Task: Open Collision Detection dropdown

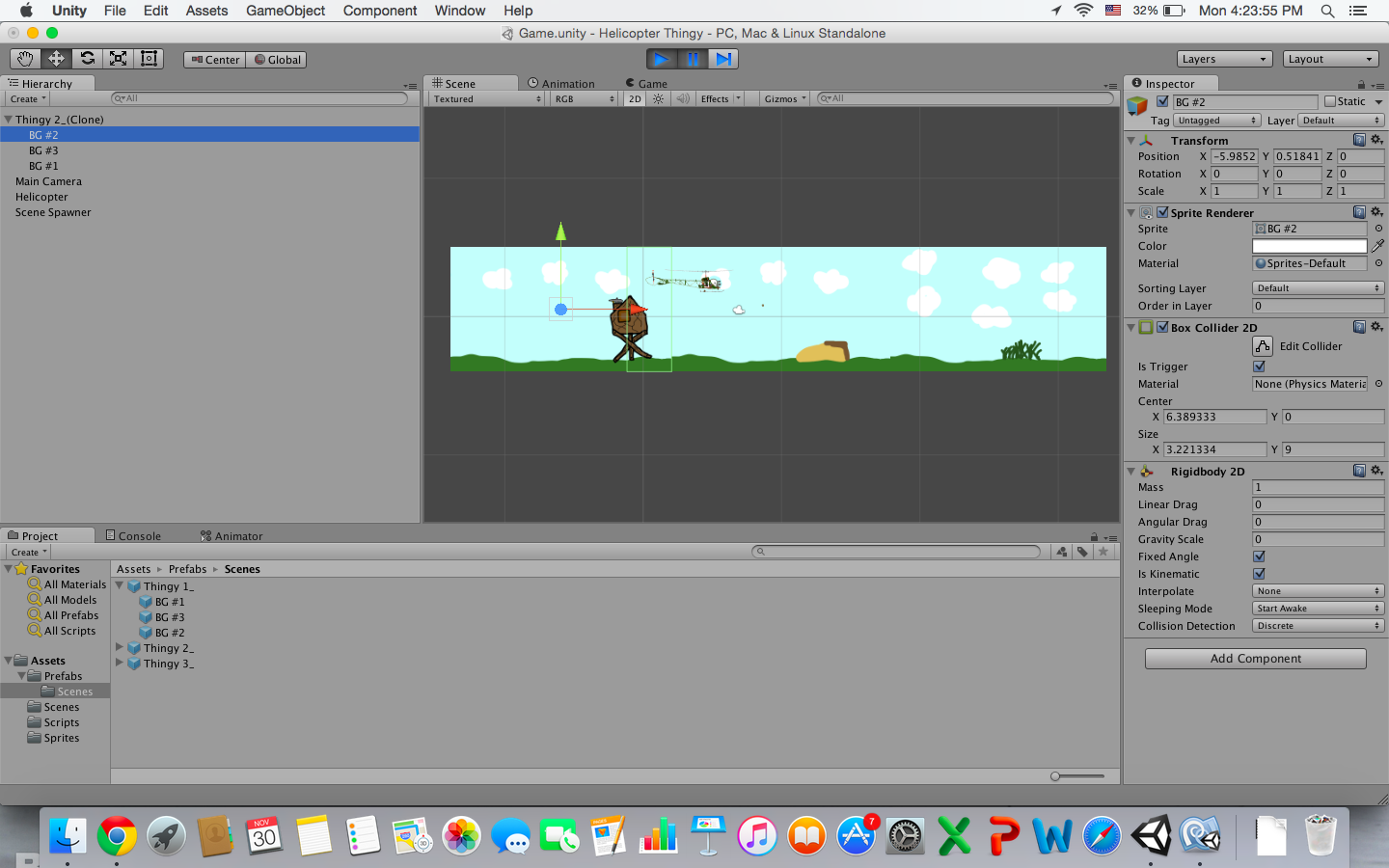Action: 1319,626
